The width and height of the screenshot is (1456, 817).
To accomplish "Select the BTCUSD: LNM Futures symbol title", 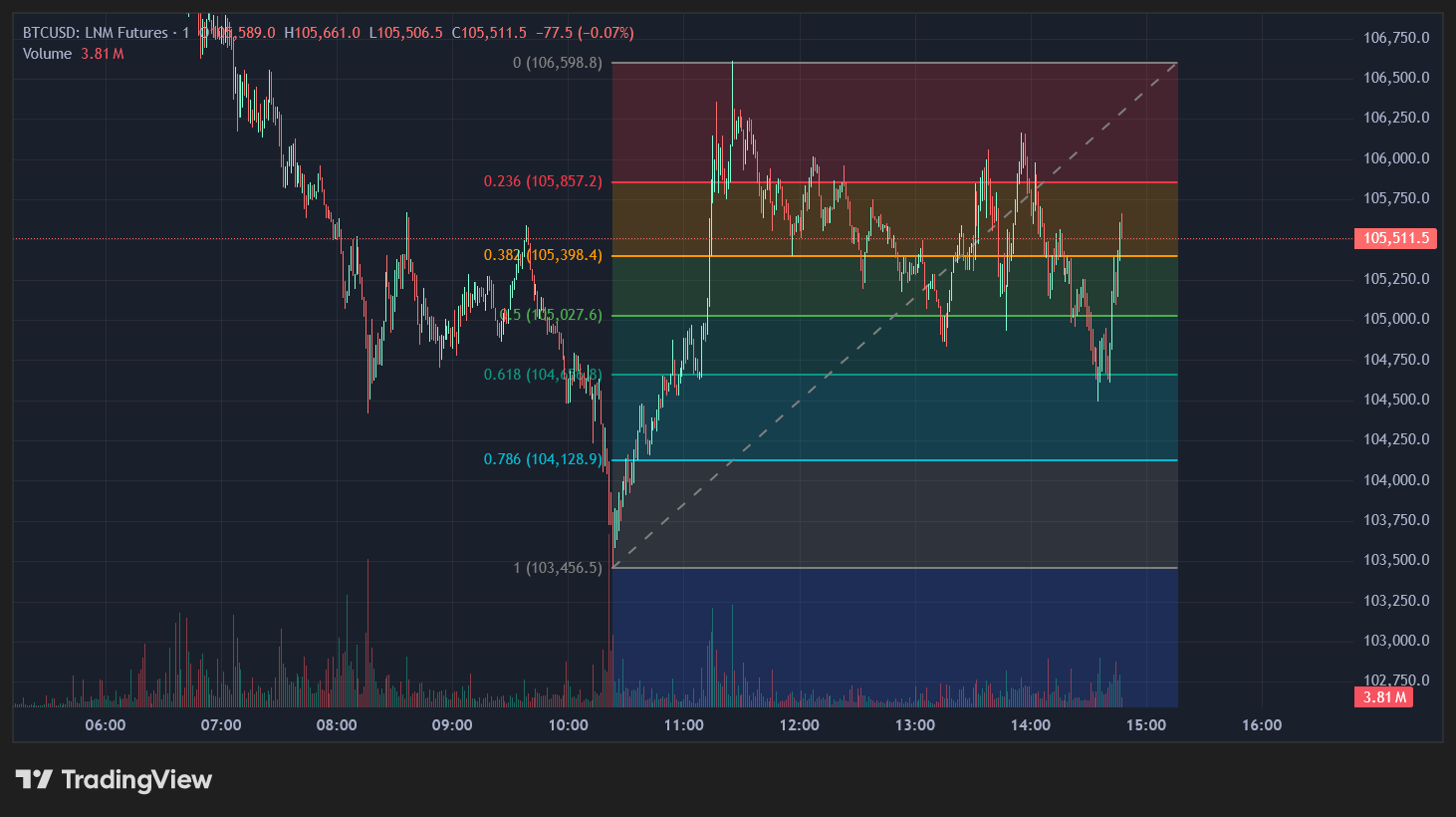I will point(95,33).
